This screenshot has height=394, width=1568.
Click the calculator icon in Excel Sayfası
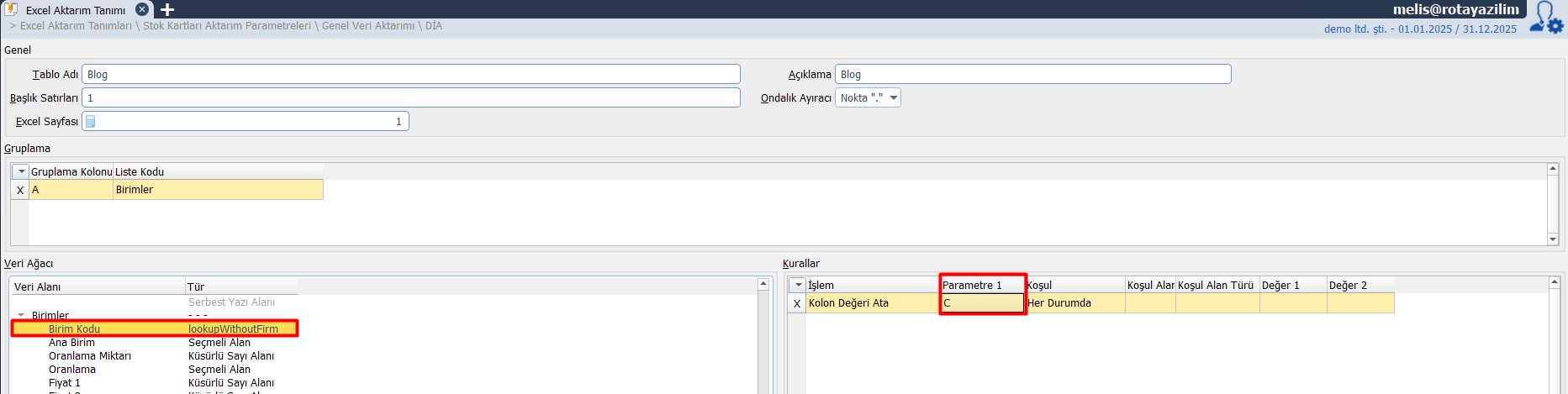point(91,122)
